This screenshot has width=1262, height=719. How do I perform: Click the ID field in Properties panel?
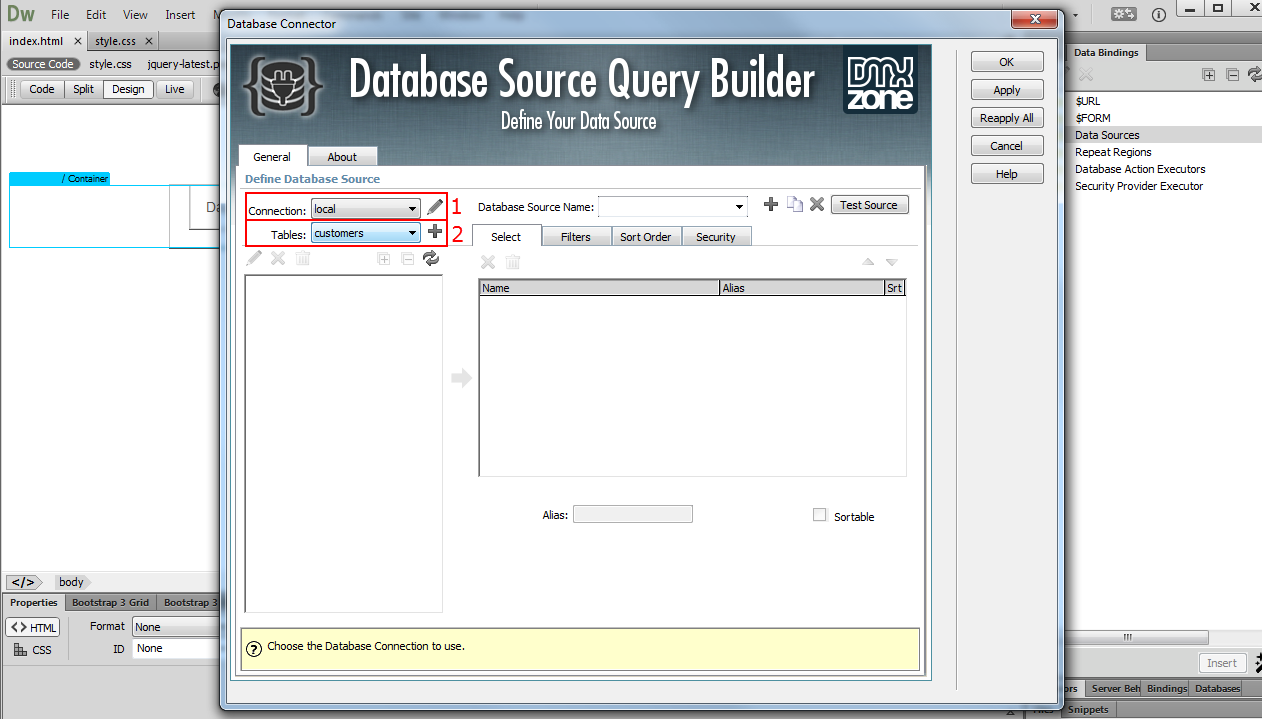[x=176, y=649]
